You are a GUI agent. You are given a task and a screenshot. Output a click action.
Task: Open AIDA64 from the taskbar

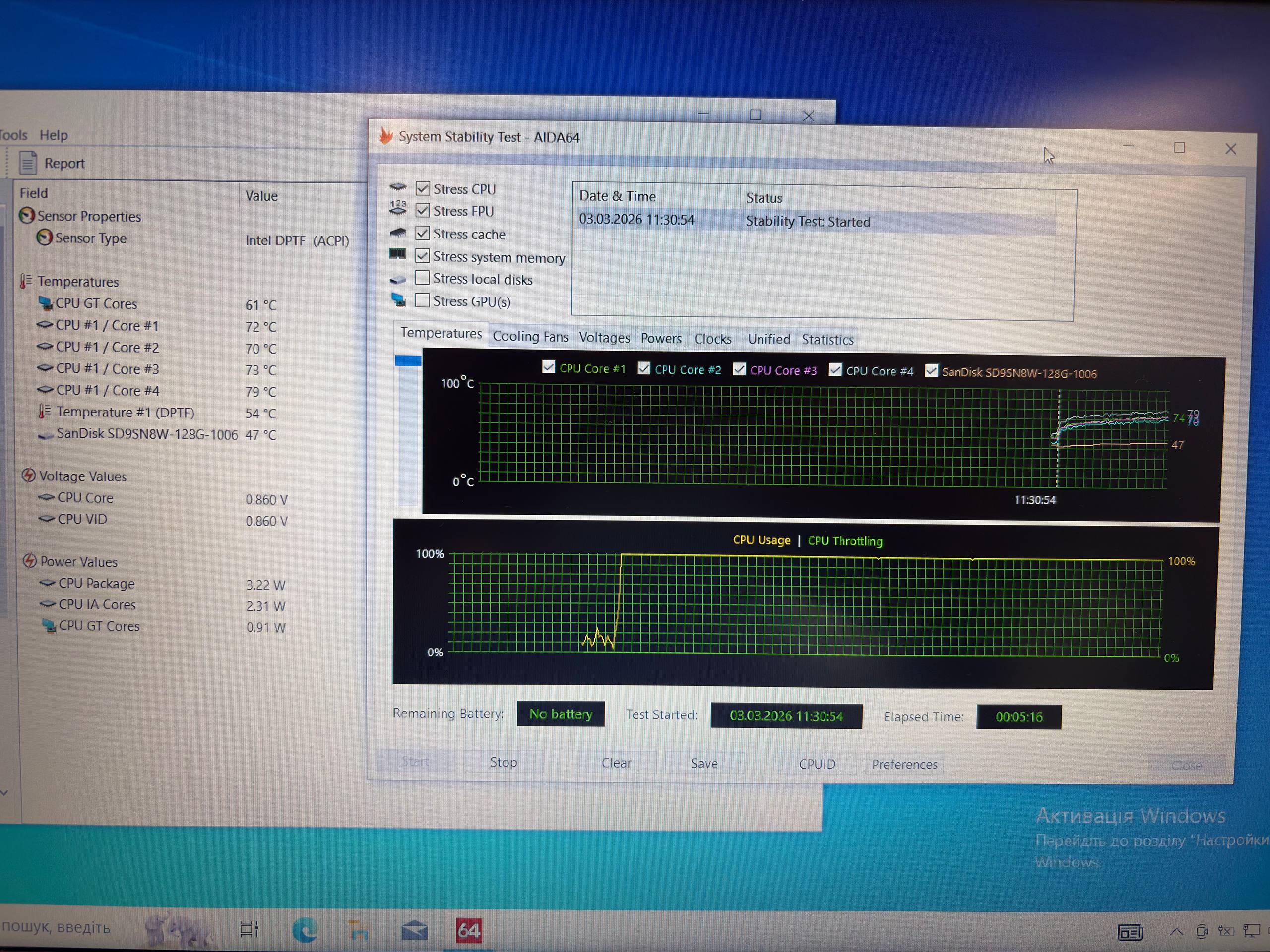coord(468,930)
